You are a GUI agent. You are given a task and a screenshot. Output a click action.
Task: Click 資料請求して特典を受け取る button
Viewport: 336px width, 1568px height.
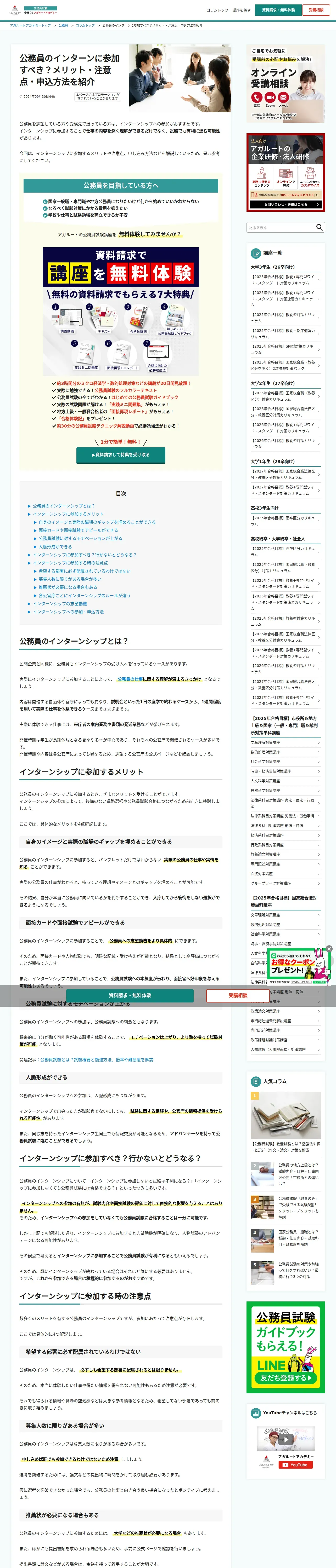121,455
